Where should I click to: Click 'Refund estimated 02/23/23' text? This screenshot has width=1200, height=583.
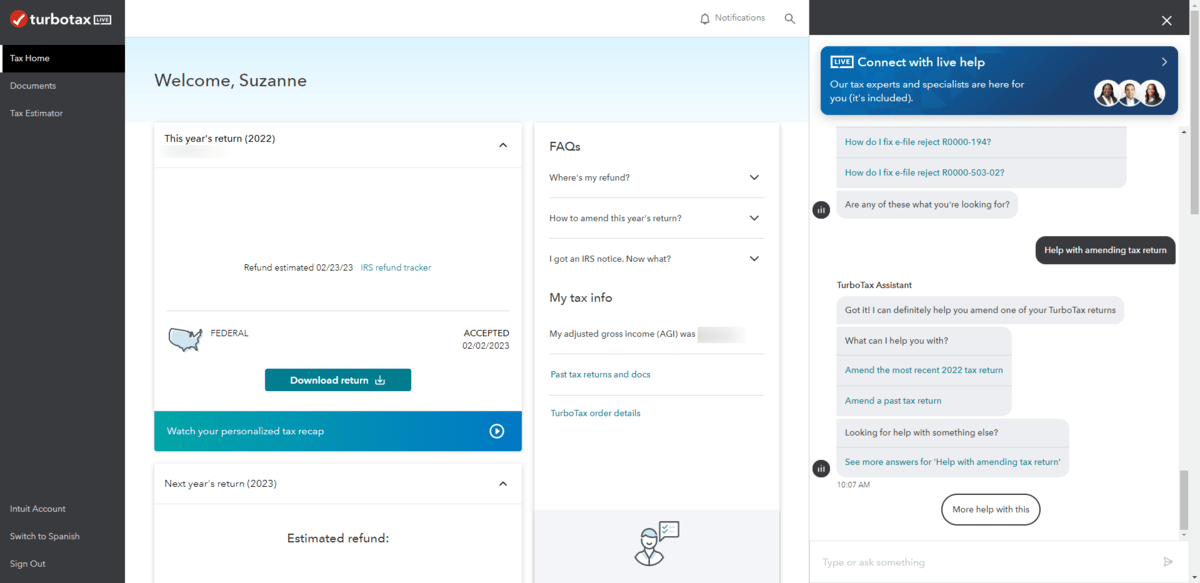click(298, 268)
